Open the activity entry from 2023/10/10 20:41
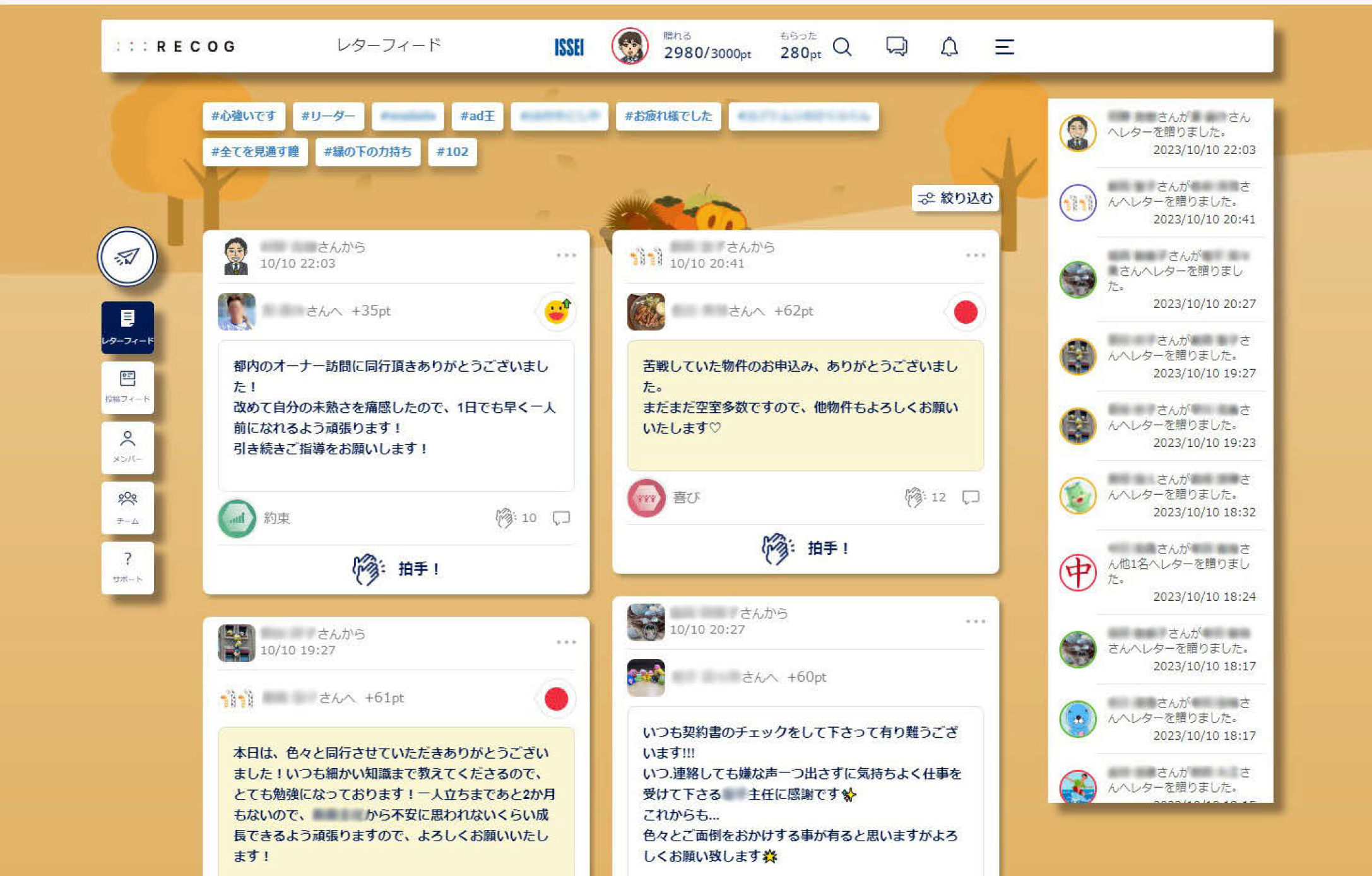This screenshot has height=876, width=1372. (x=1159, y=203)
